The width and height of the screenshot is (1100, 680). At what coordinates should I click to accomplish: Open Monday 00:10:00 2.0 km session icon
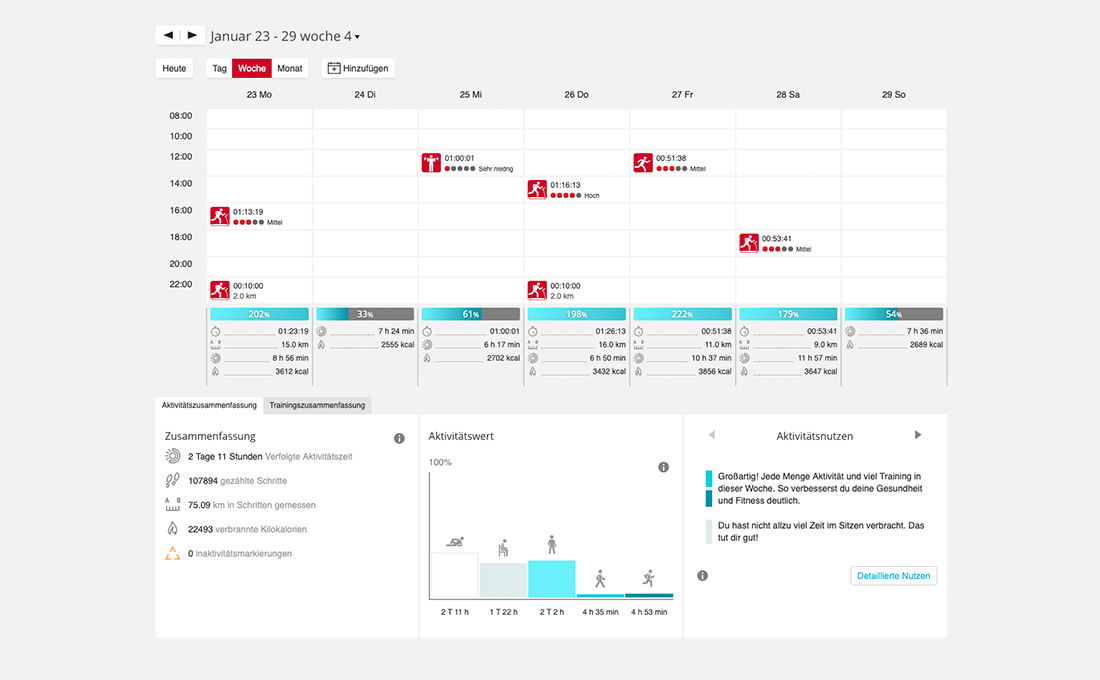220,290
